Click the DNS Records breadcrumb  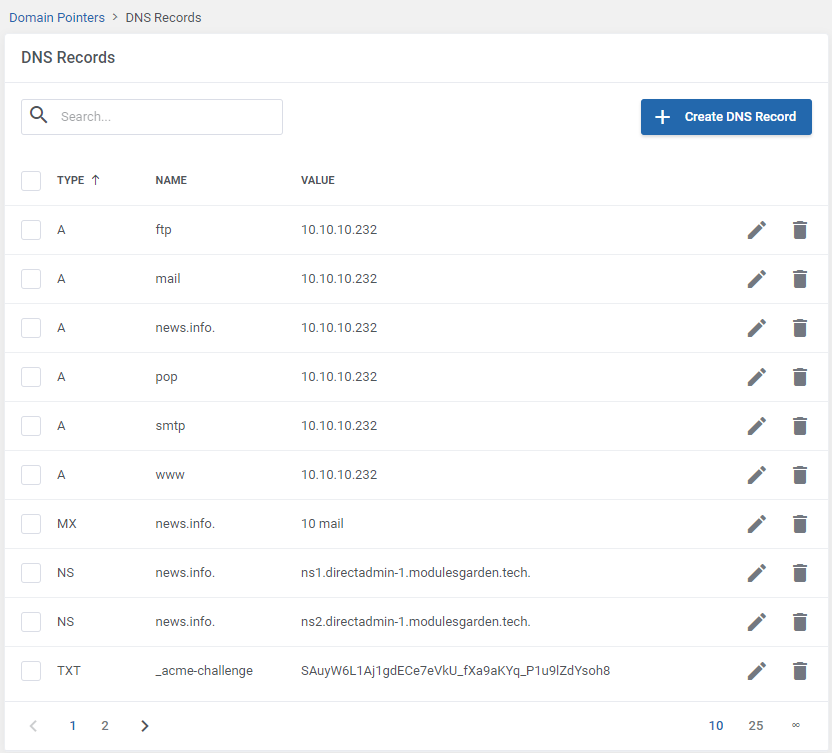163,18
